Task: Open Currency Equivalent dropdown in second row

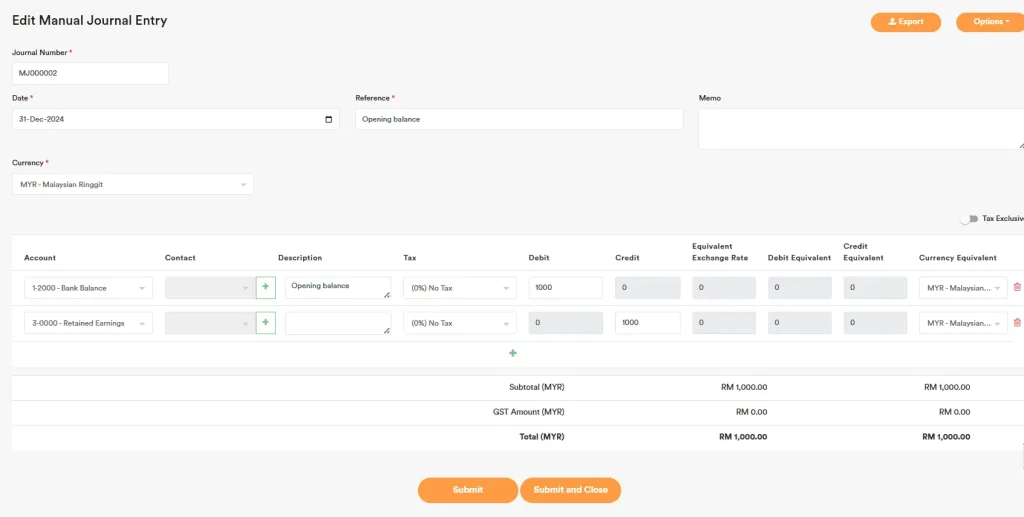Action: 963,323
